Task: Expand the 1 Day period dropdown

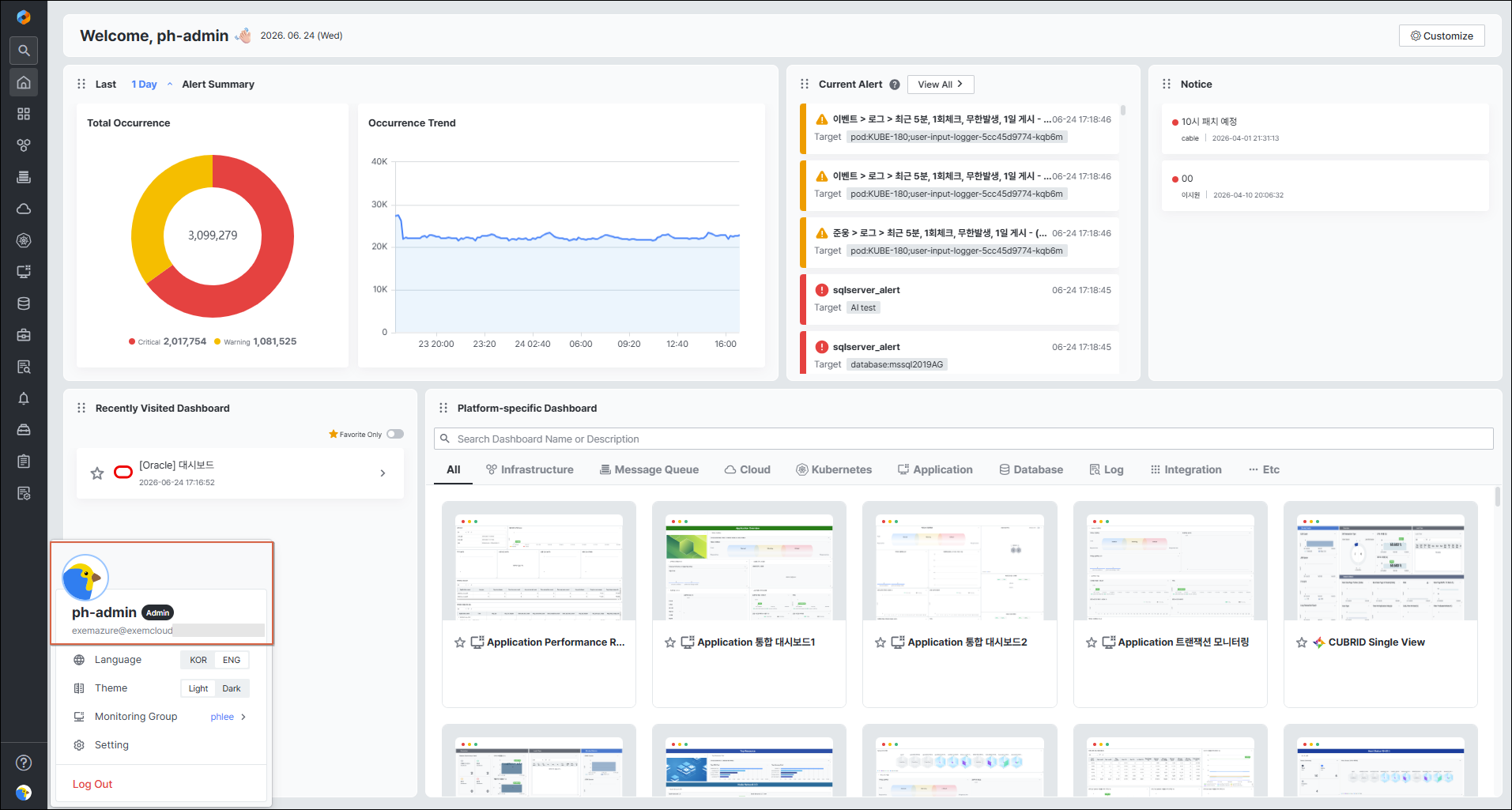Action: click(x=152, y=85)
